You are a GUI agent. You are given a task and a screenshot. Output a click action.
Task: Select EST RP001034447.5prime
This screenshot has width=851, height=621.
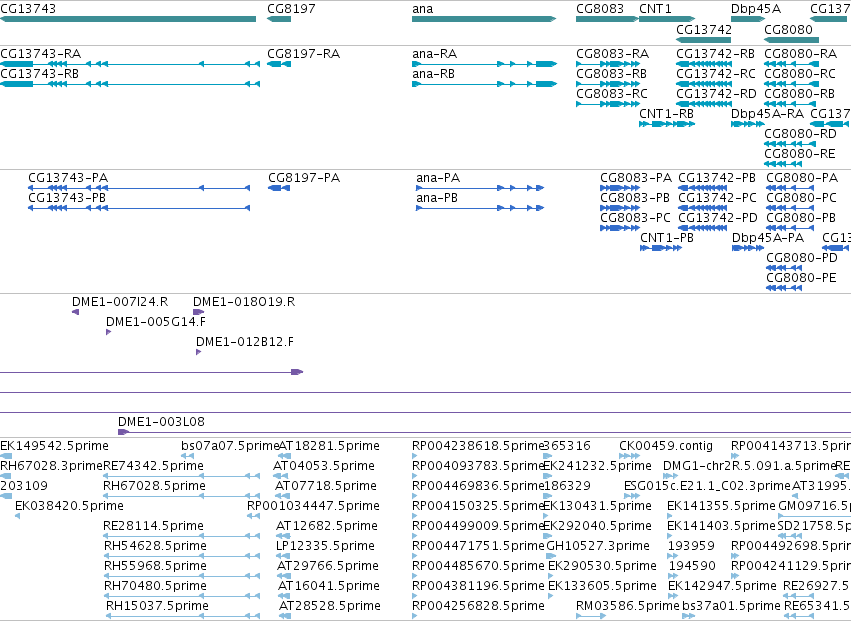click(x=253, y=516)
